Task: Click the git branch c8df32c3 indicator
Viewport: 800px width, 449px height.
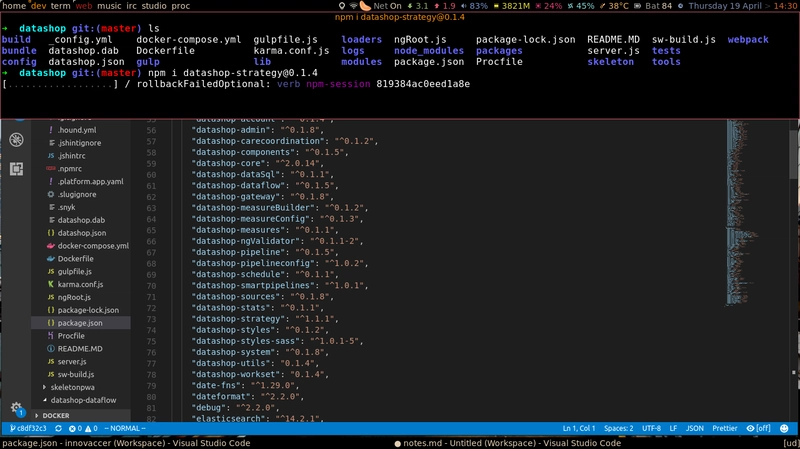Action: (x=28, y=429)
